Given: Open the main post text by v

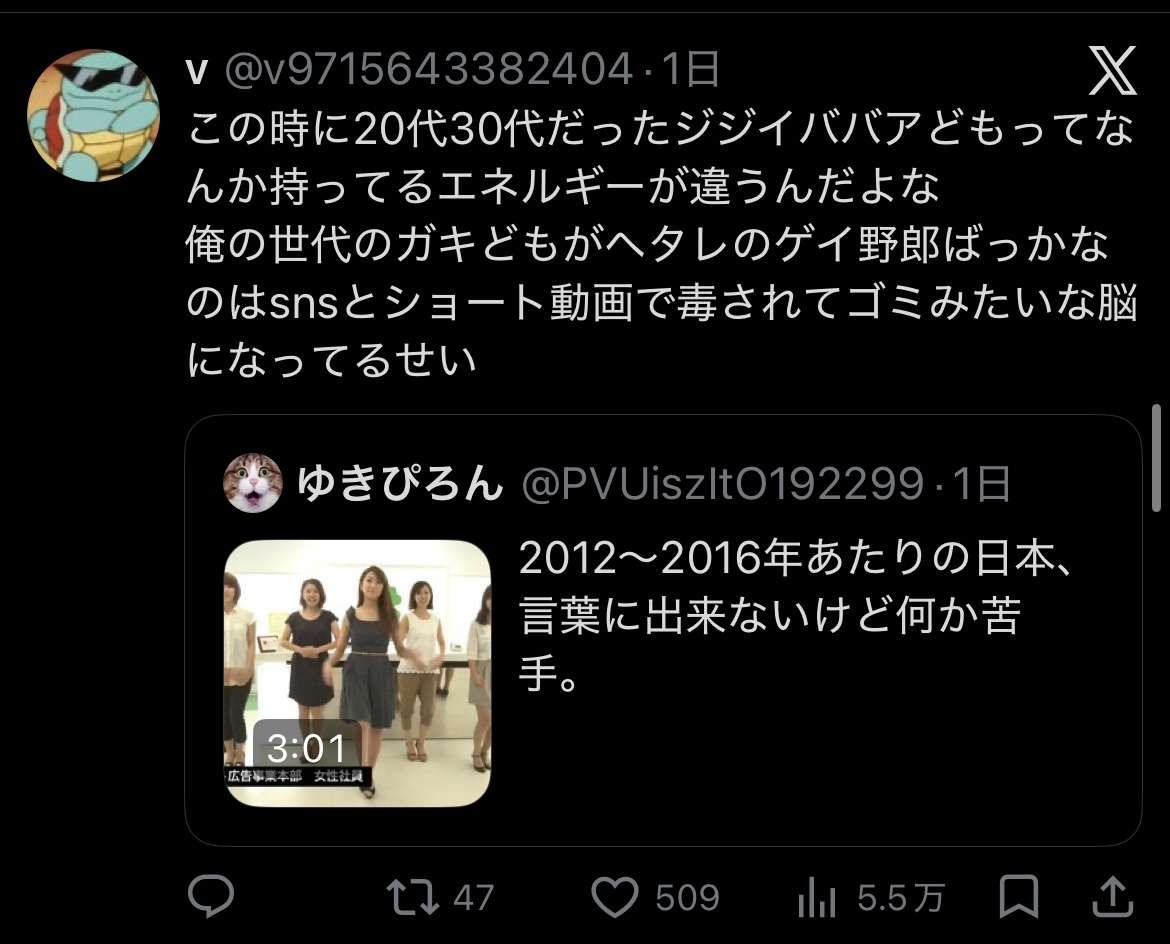Looking at the screenshot, I should click(x=661, y=244).
